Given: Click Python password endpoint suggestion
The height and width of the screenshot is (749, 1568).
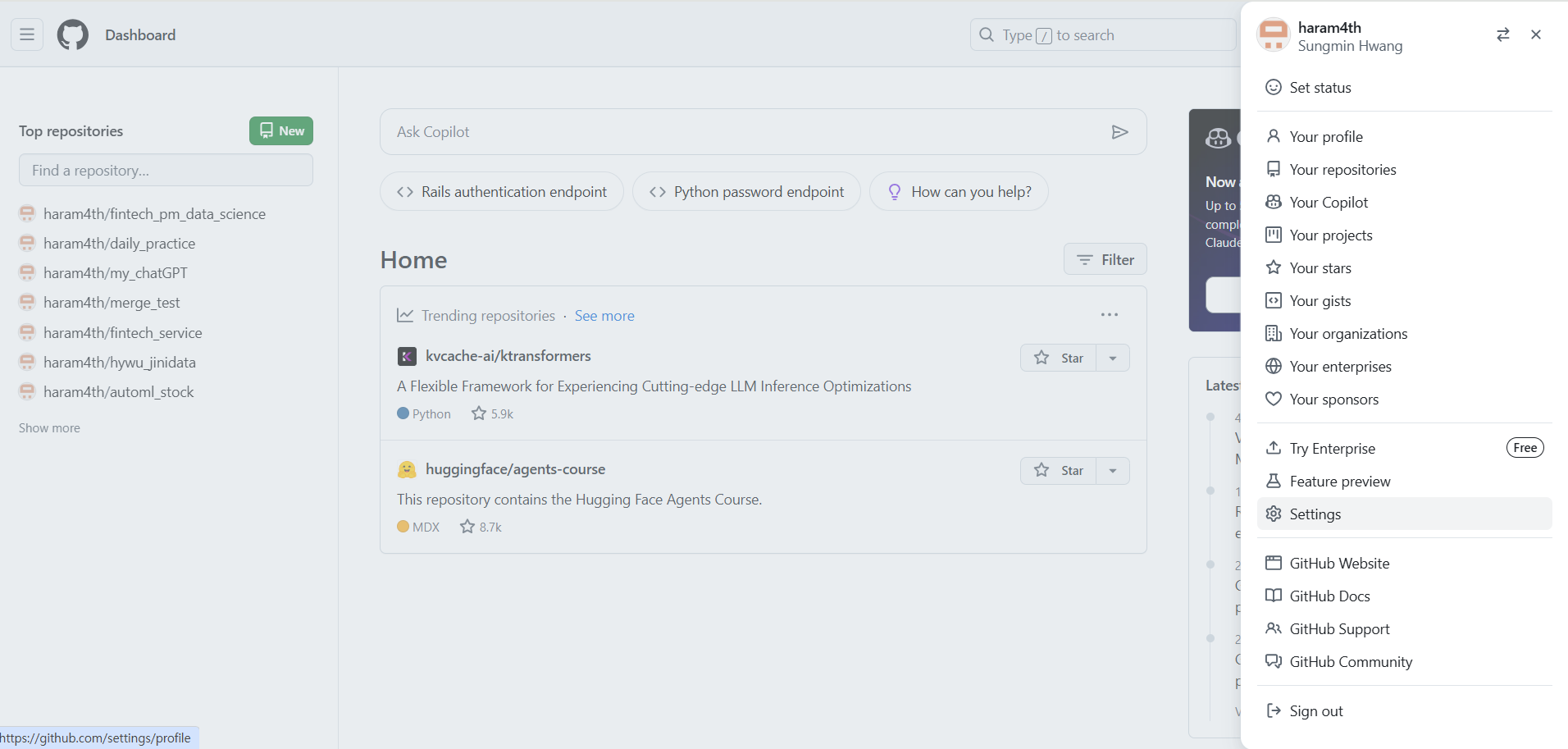Looking at the screenshot, I should 746,191.
